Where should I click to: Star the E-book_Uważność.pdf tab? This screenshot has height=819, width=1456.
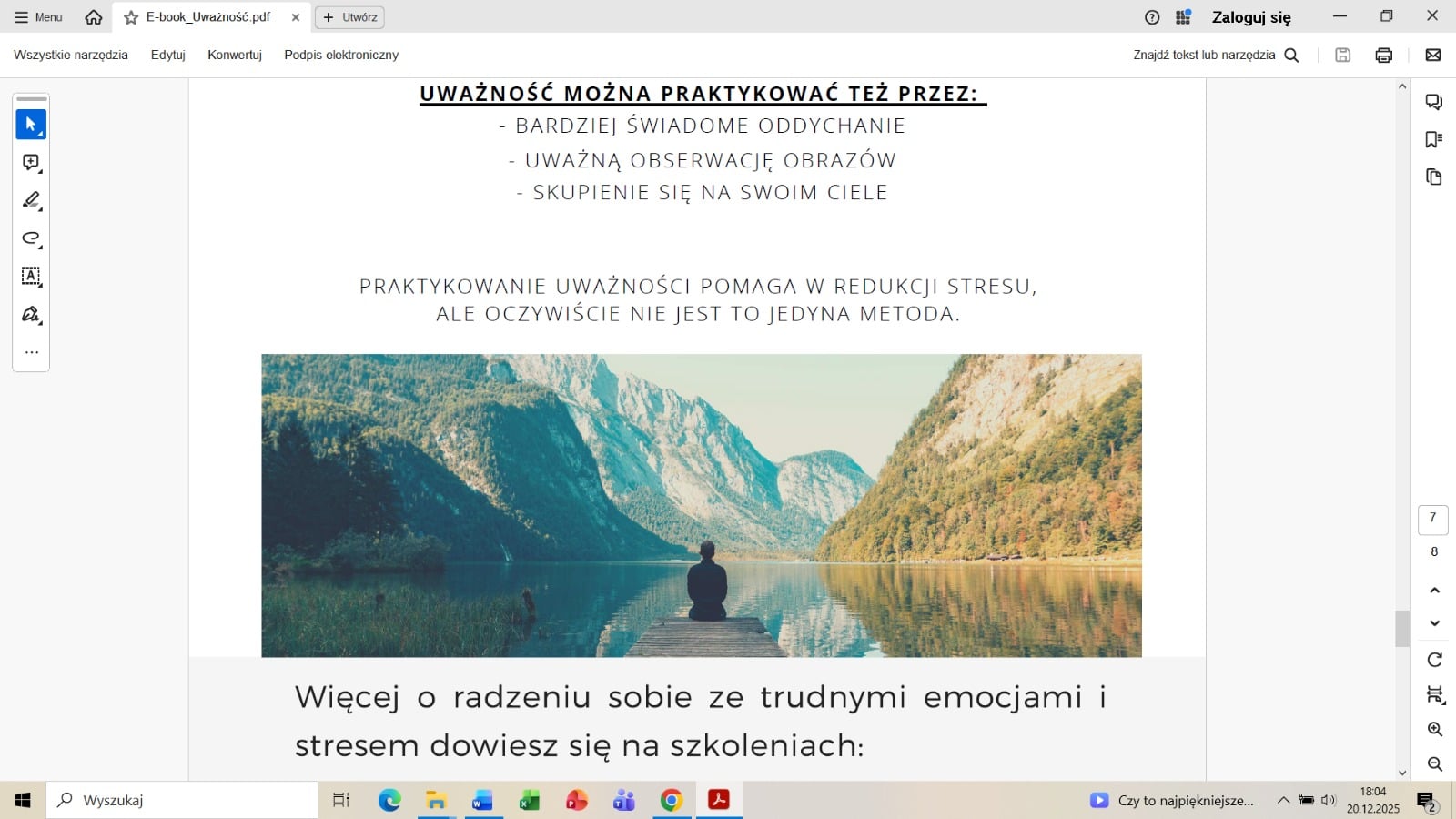click(x=131, y=17)
